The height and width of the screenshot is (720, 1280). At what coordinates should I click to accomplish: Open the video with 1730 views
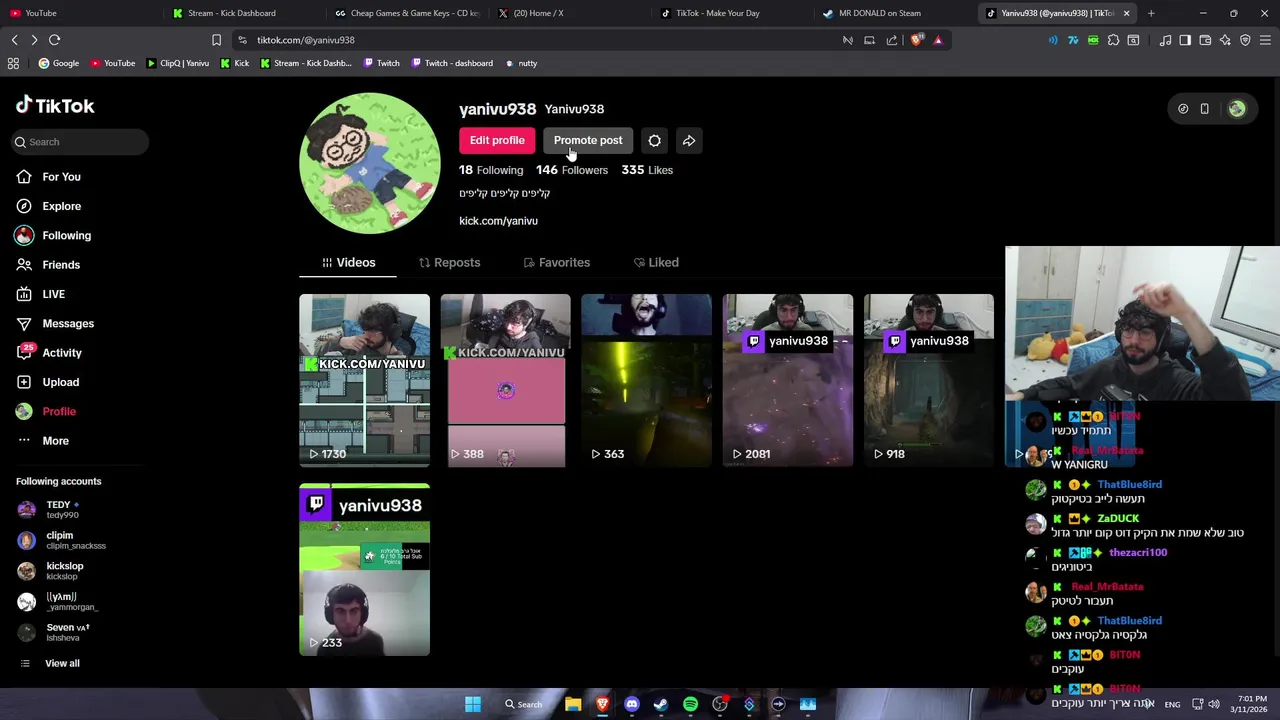(x=364, y=380)
